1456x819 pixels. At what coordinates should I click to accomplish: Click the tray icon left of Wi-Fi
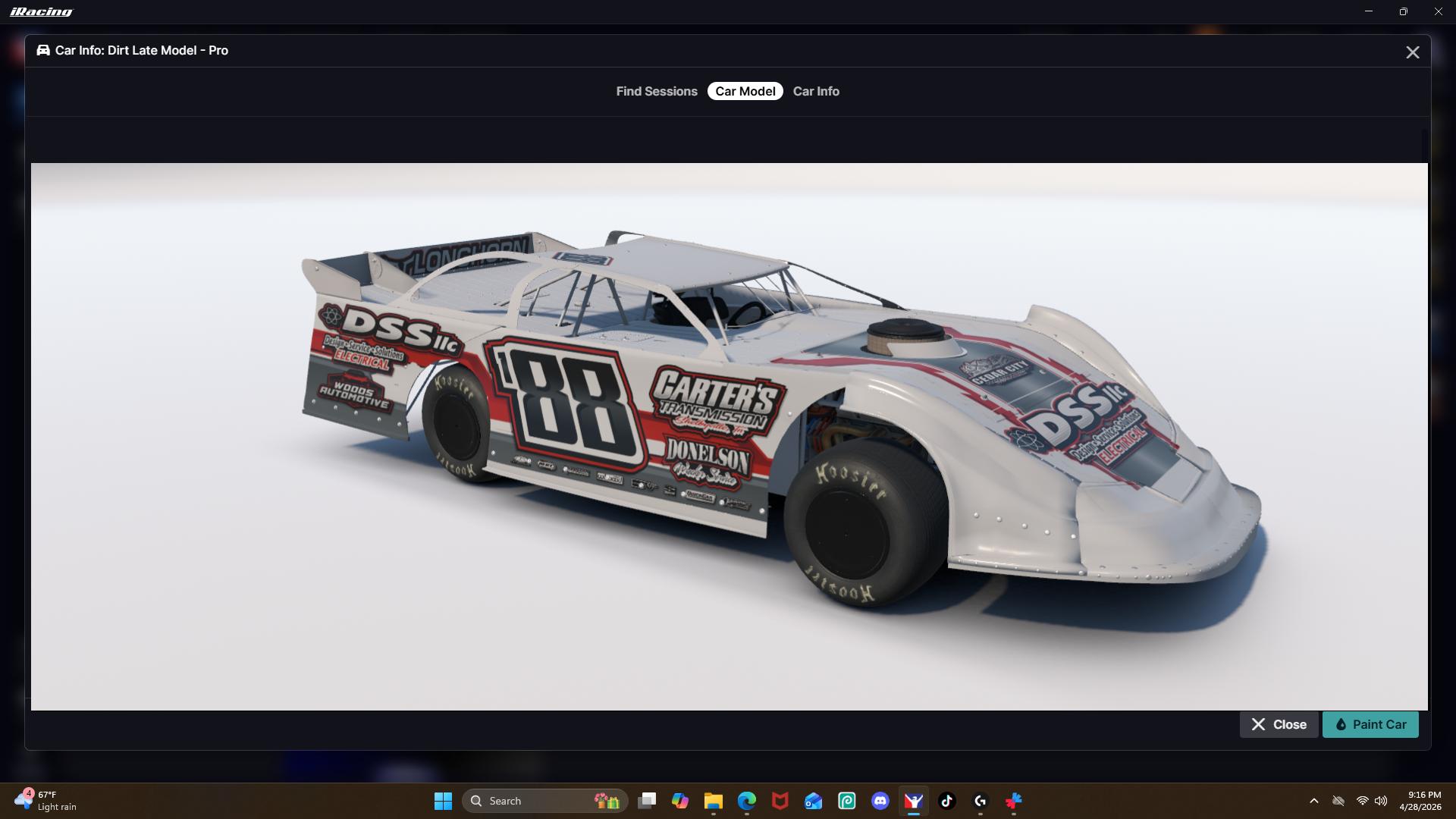click(x=1338, y=801)
